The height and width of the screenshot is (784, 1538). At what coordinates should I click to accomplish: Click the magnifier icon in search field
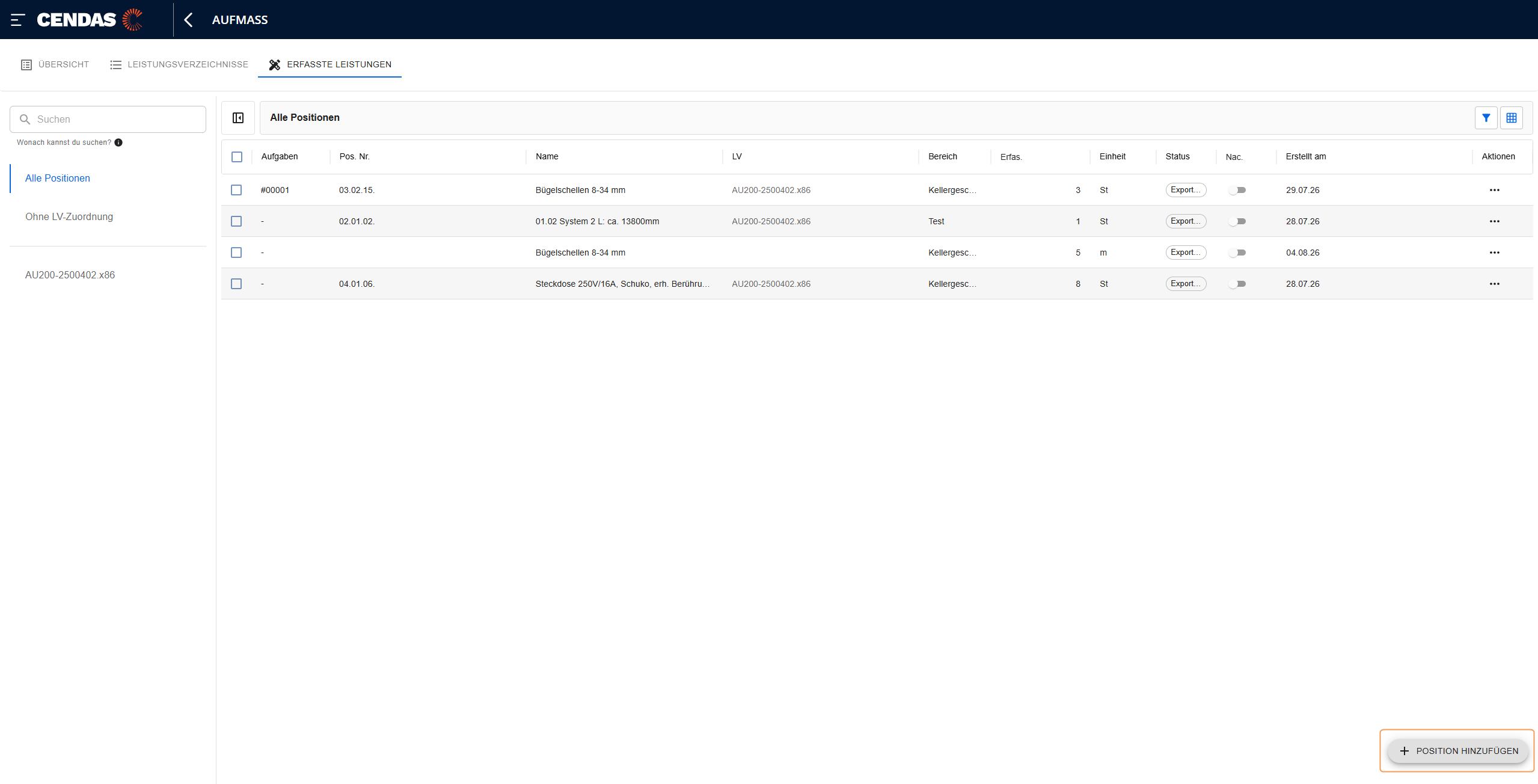coord(25,119)
